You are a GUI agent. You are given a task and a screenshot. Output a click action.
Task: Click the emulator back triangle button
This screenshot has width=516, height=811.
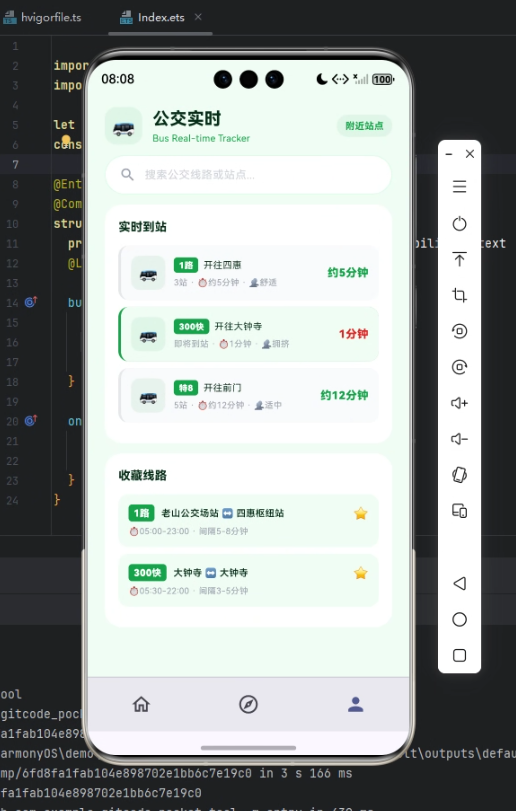(459, 583)
